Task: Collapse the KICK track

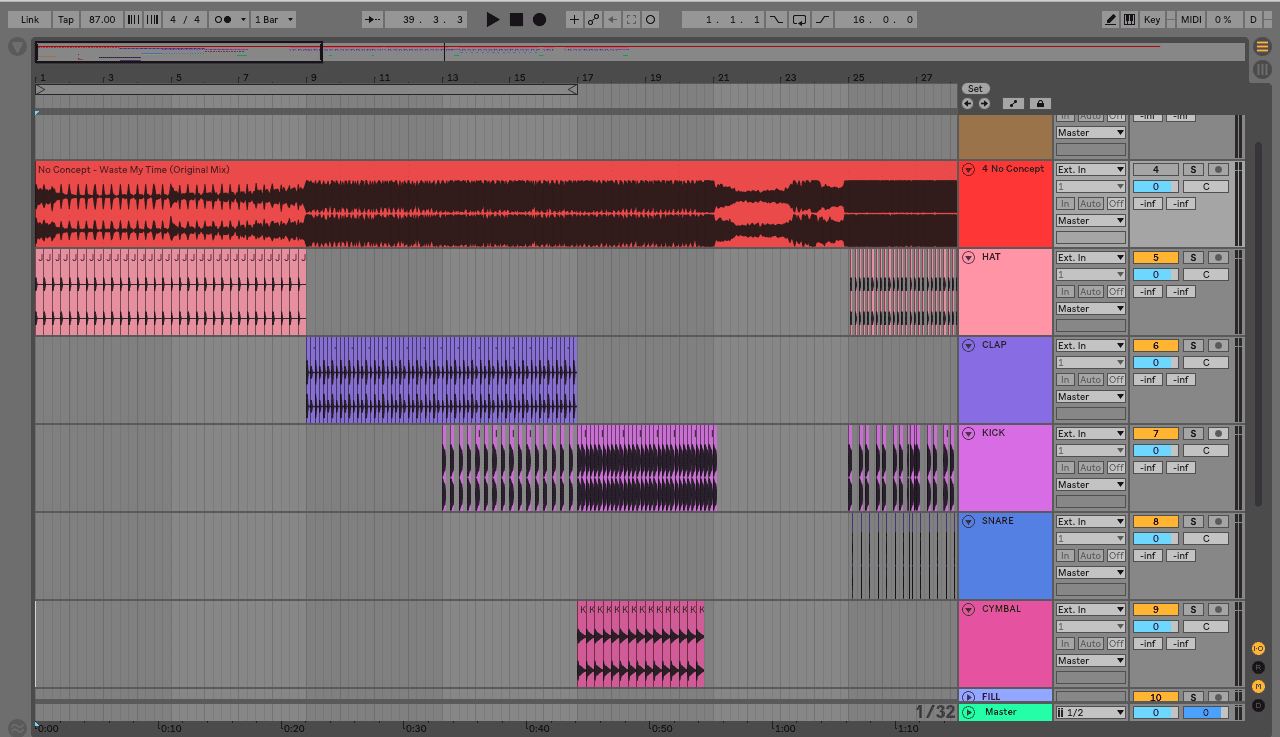Action: click(x=968, y=433)
